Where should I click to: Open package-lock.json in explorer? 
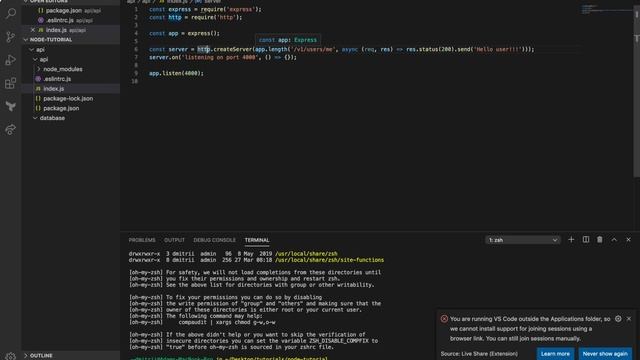[71, 98]
